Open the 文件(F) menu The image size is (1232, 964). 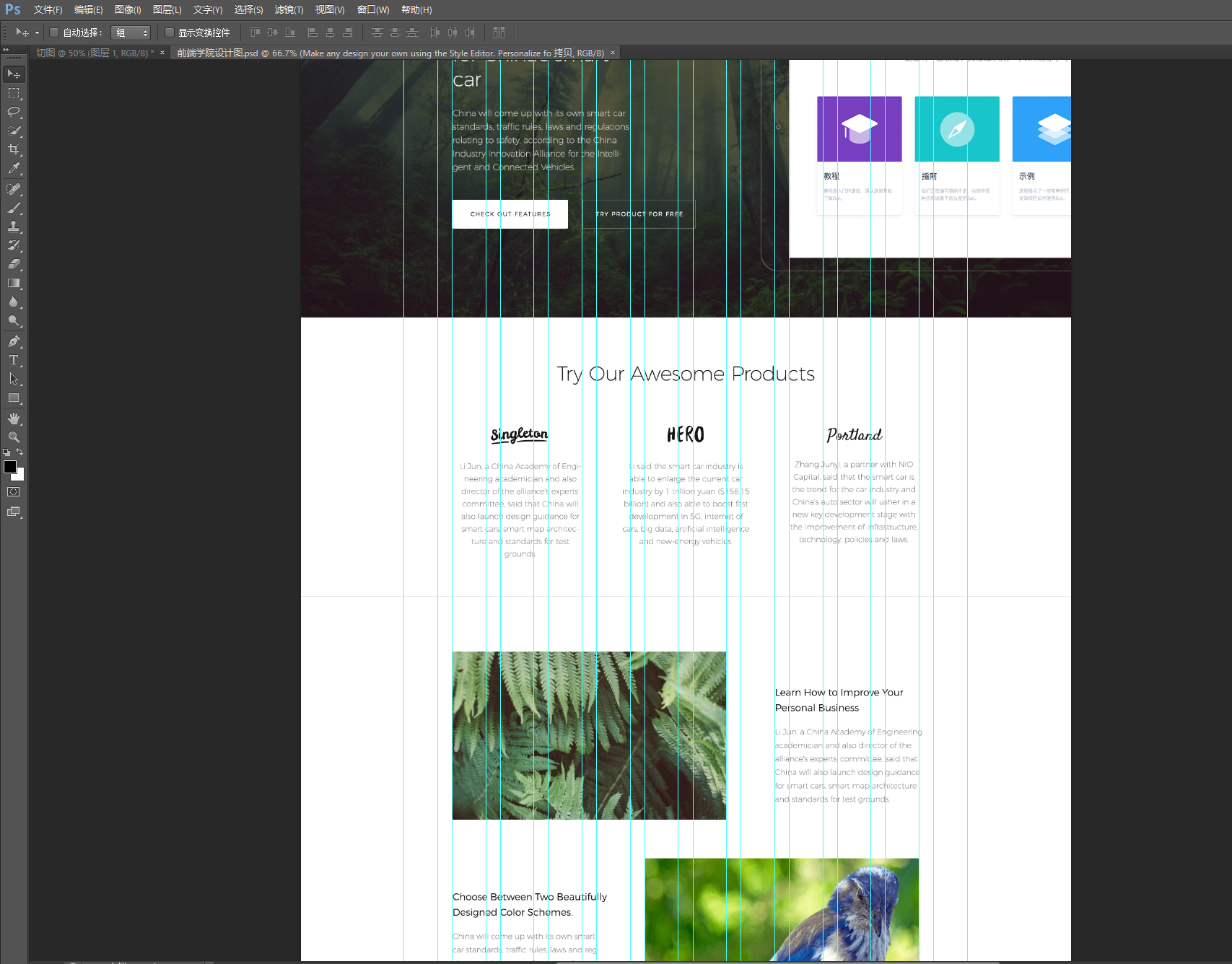click(x=48, y=9)
